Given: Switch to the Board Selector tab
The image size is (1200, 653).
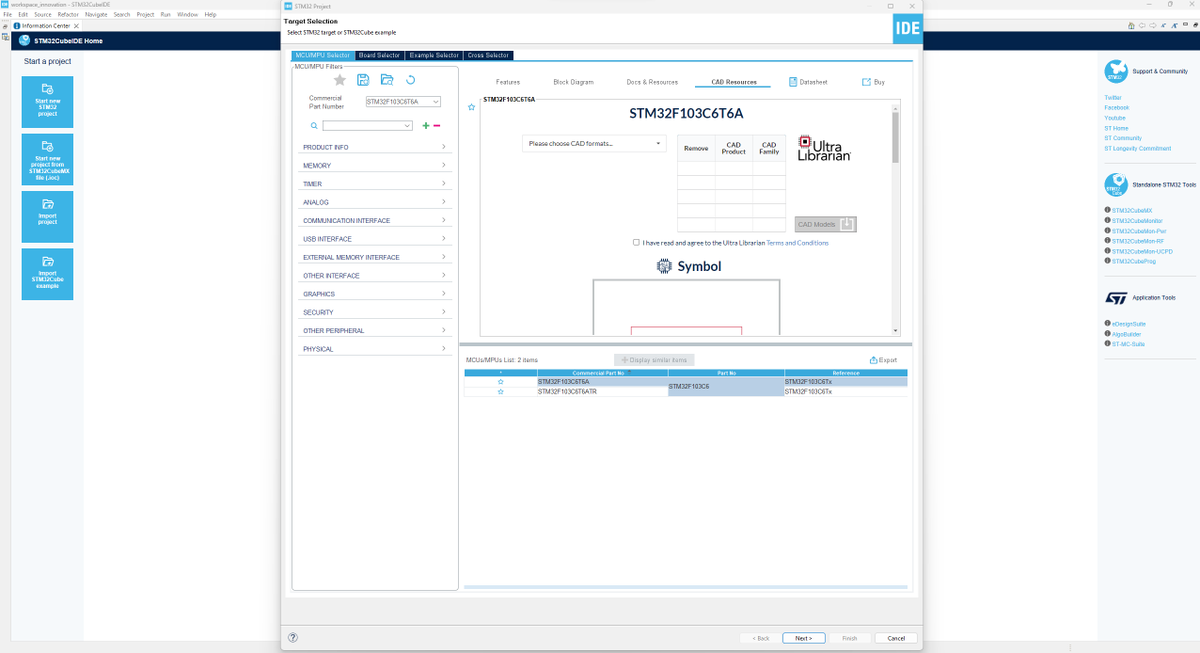Looking at the screenshot, I should (x=379, y=55).
